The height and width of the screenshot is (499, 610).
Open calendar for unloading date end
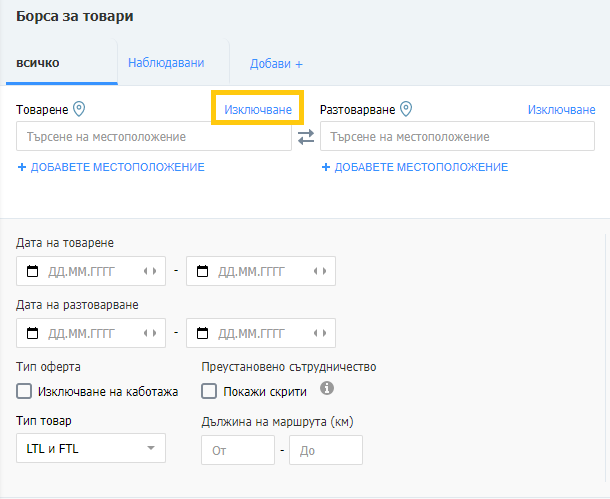click(x=202, y=333)
